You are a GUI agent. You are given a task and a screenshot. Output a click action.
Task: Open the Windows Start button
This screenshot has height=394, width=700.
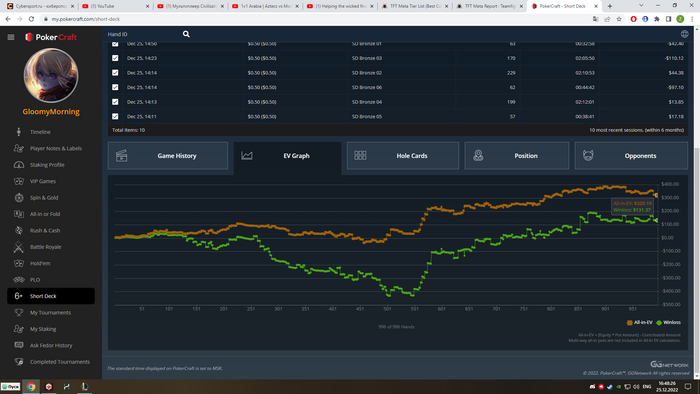(x=11, y=386)
